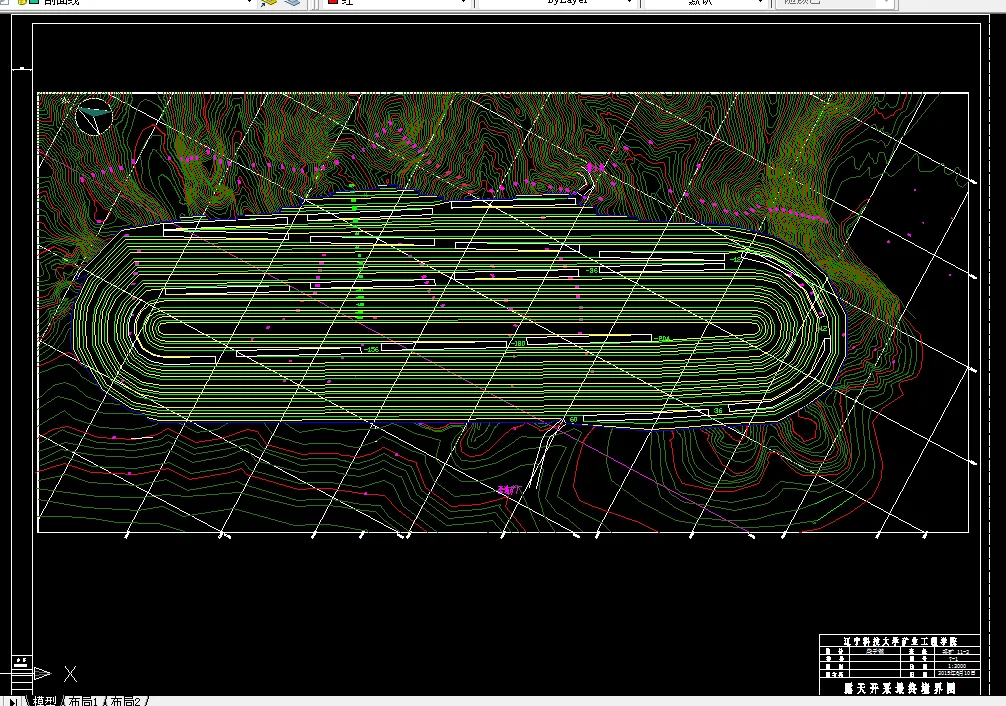Click the UCS X axis marker
Viewport: 1006px width, 706px height.
pos(71,674)
